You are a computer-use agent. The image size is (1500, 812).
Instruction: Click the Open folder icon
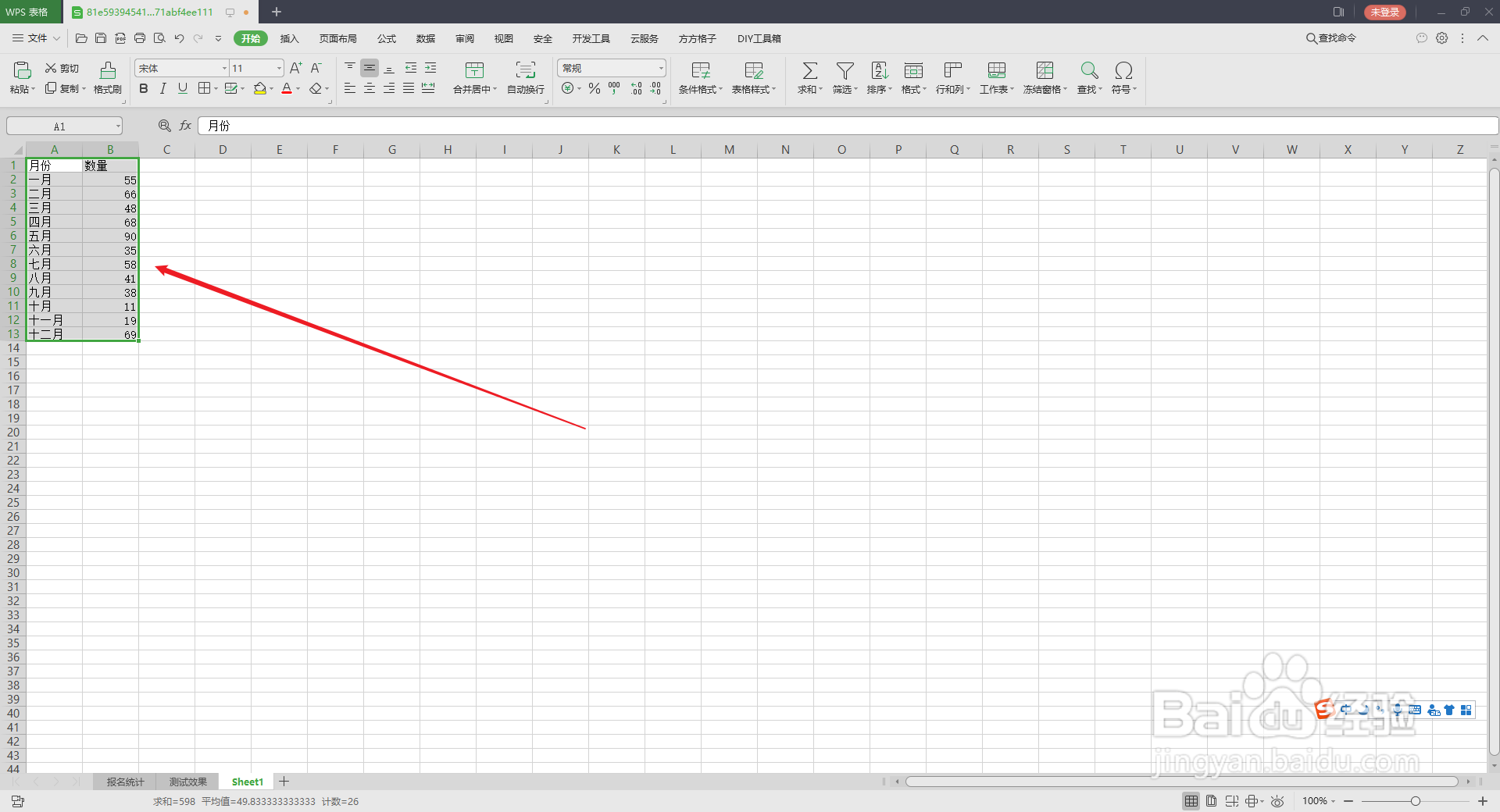[x=81, y=38]
